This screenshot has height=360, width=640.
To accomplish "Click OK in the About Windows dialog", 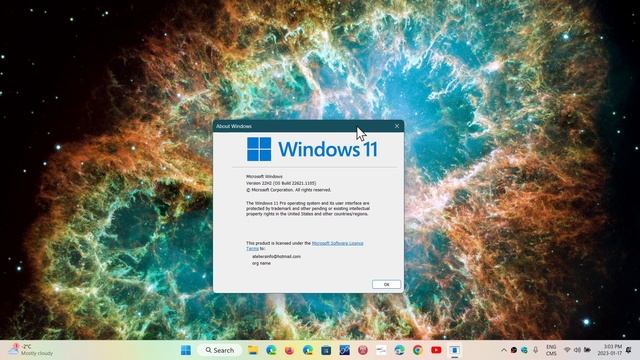I will point(386,284).
